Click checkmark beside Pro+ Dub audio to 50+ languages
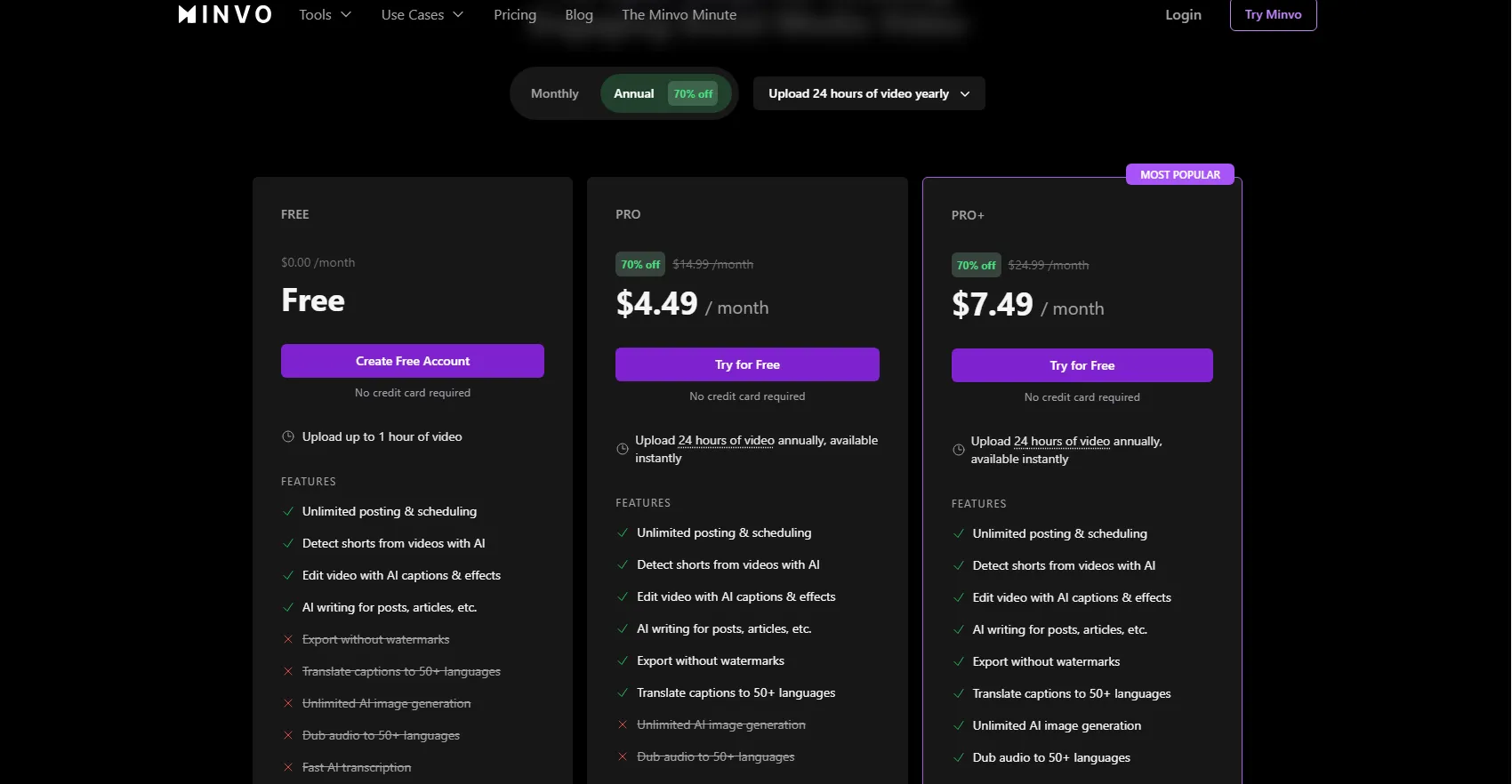The image size is (1512, 784). (959, 757)
